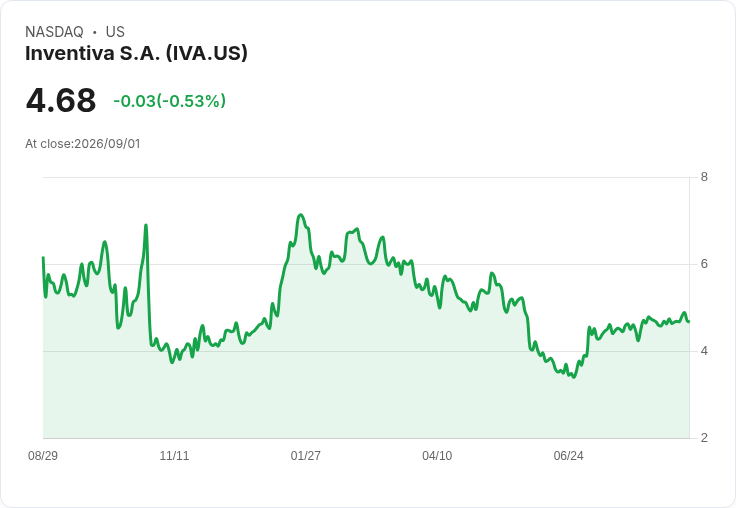736x508 pixels.
Task: Click the 11/11 x-axis date label
Action: click(174, 455)
